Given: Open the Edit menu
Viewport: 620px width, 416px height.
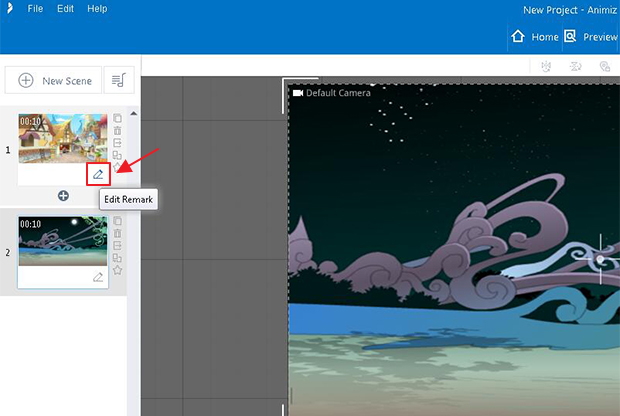Looking at the screenshot, I should (65, 8).
